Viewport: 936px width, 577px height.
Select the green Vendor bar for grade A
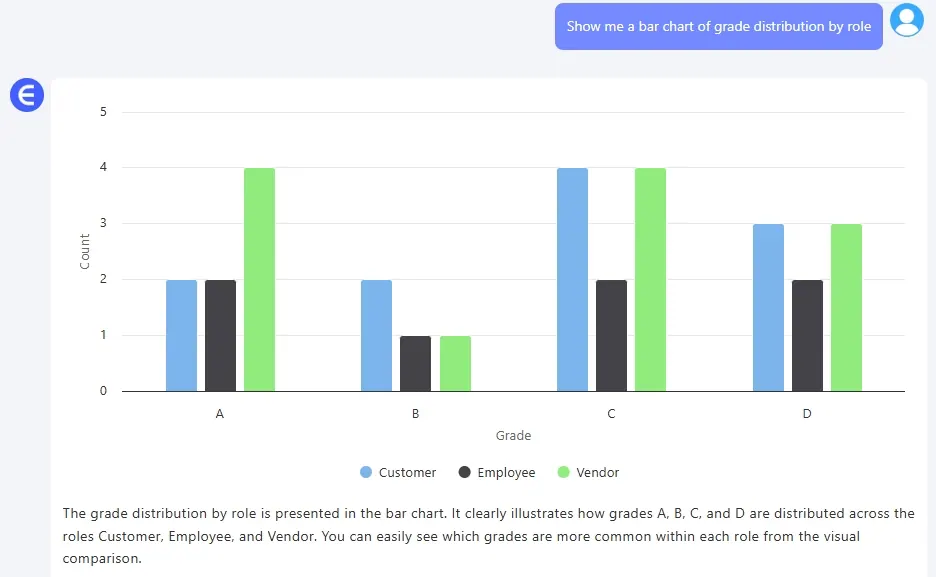coord(259,280)
